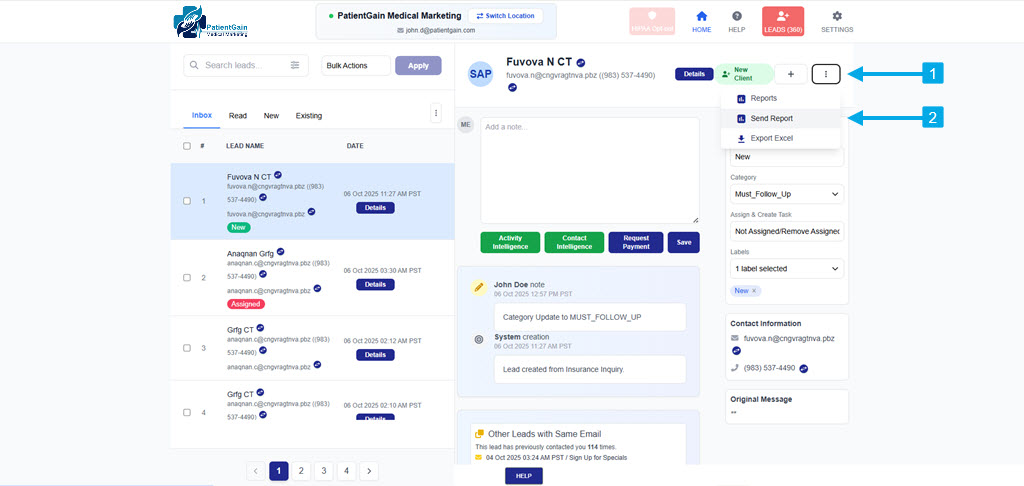Choose Reports from the dropdown menu
The width and height of the screenshot is (1024, 486).
point(780,99)
